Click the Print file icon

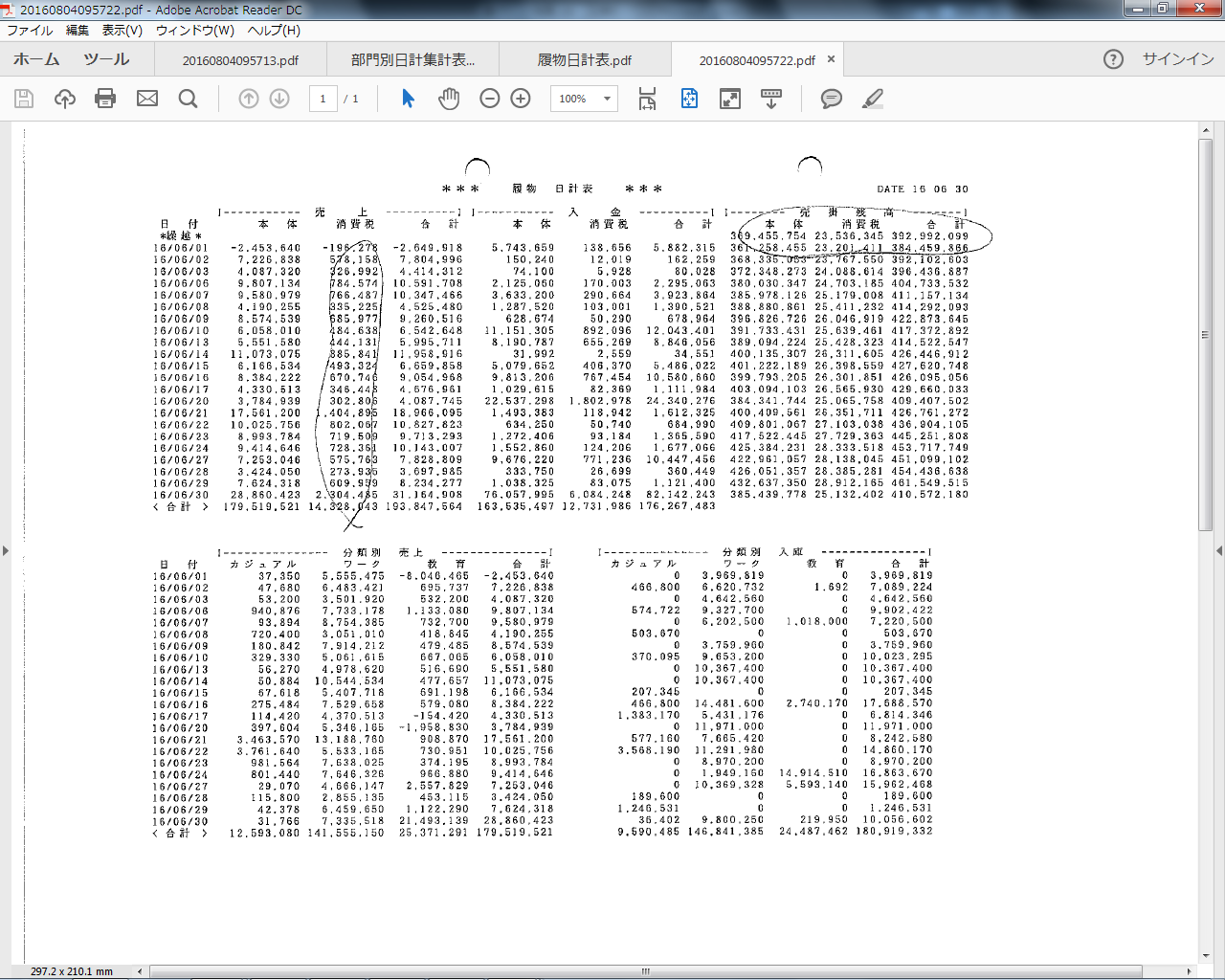click(x=105, y=99)
